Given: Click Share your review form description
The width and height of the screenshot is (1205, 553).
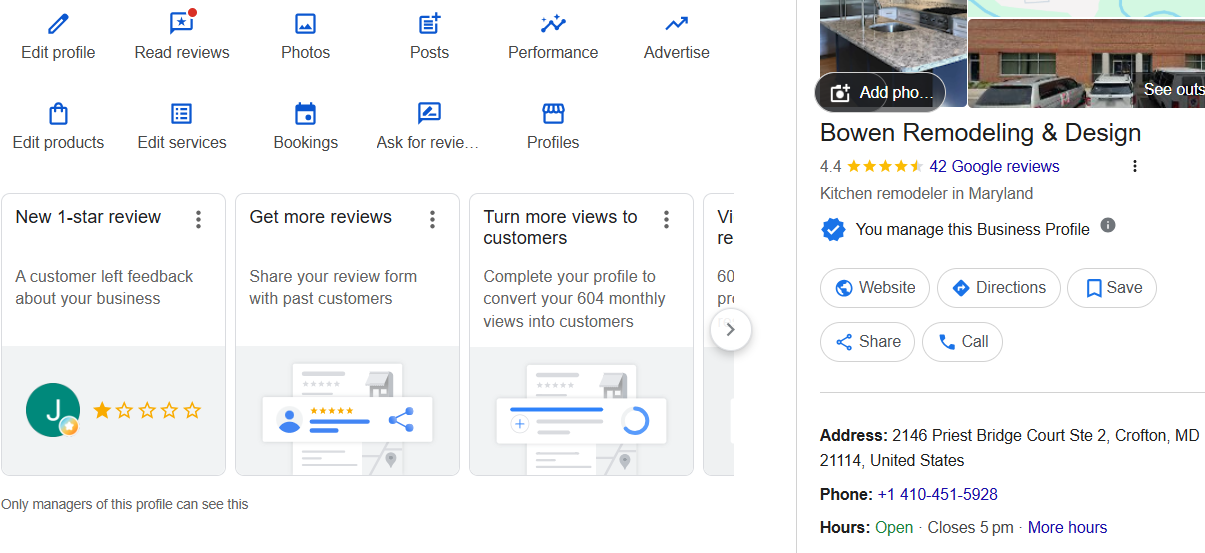Looking at the screenshot, I should [333, 287].
